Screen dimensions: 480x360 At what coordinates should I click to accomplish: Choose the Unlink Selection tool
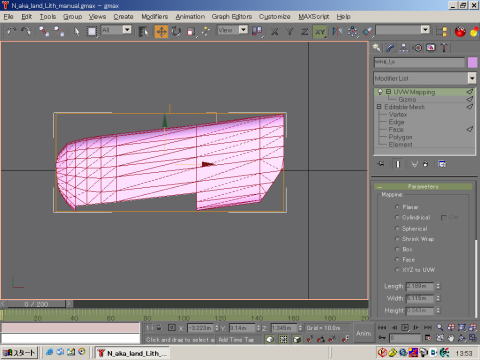coord(59,31)
